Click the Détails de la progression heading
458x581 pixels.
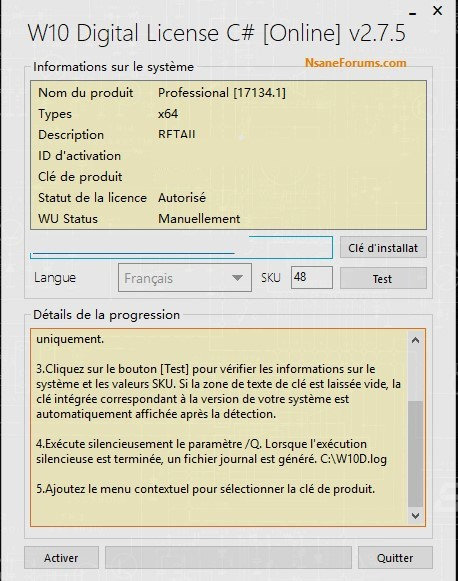pyautogui.click(x=107, y=315)
